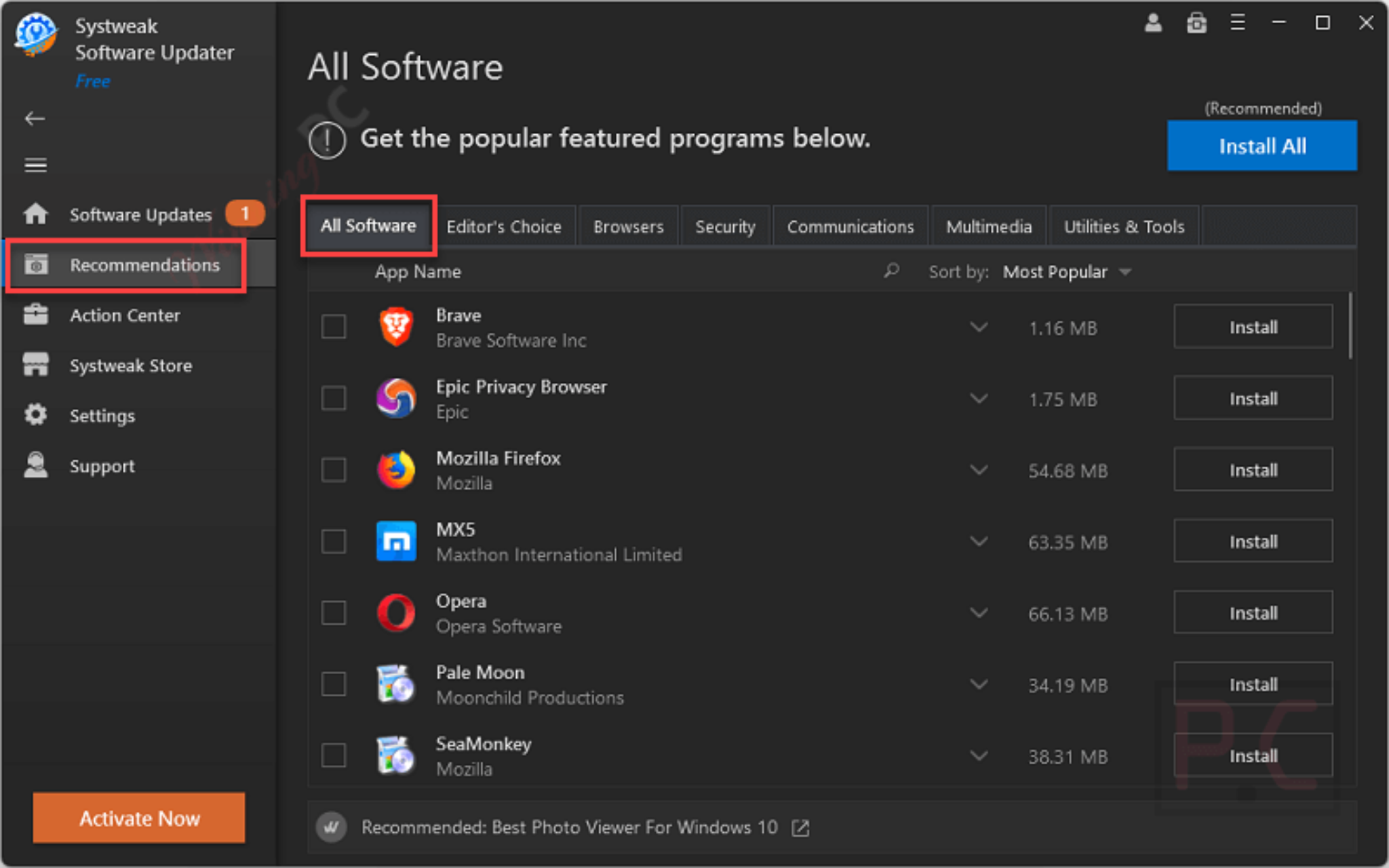
Task: Switch to the Editor's Choice tab
Action: (x=504, y=226)
